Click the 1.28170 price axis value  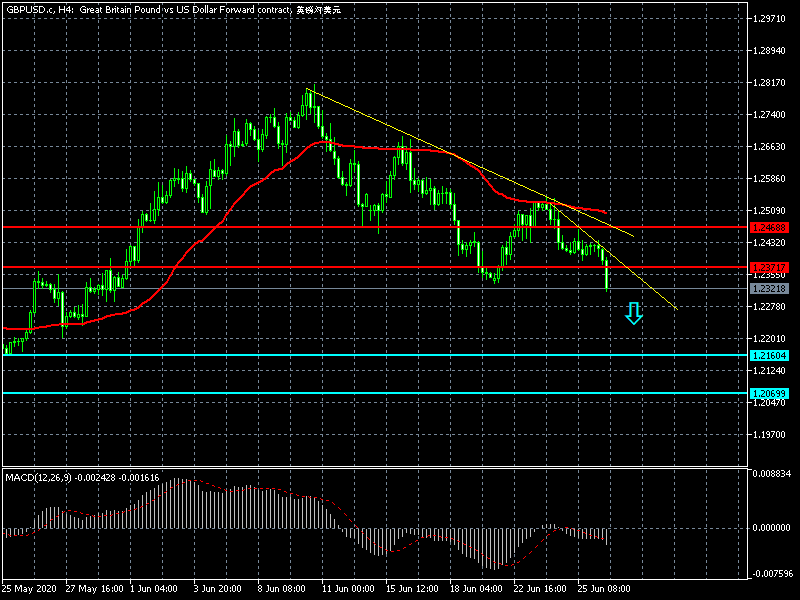[769, 83]
